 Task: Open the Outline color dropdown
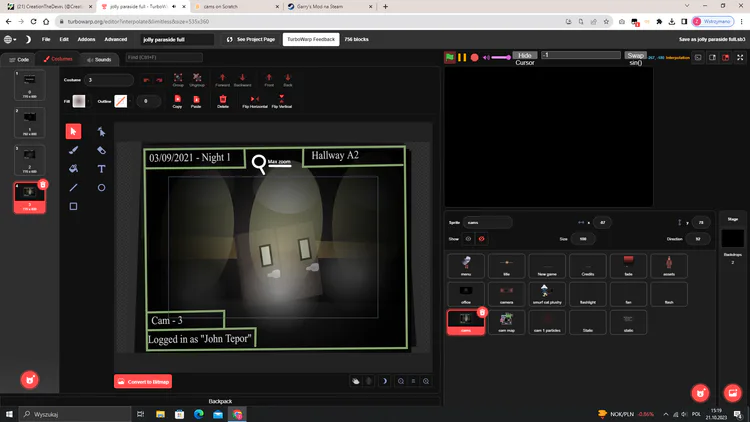(130, 101)
